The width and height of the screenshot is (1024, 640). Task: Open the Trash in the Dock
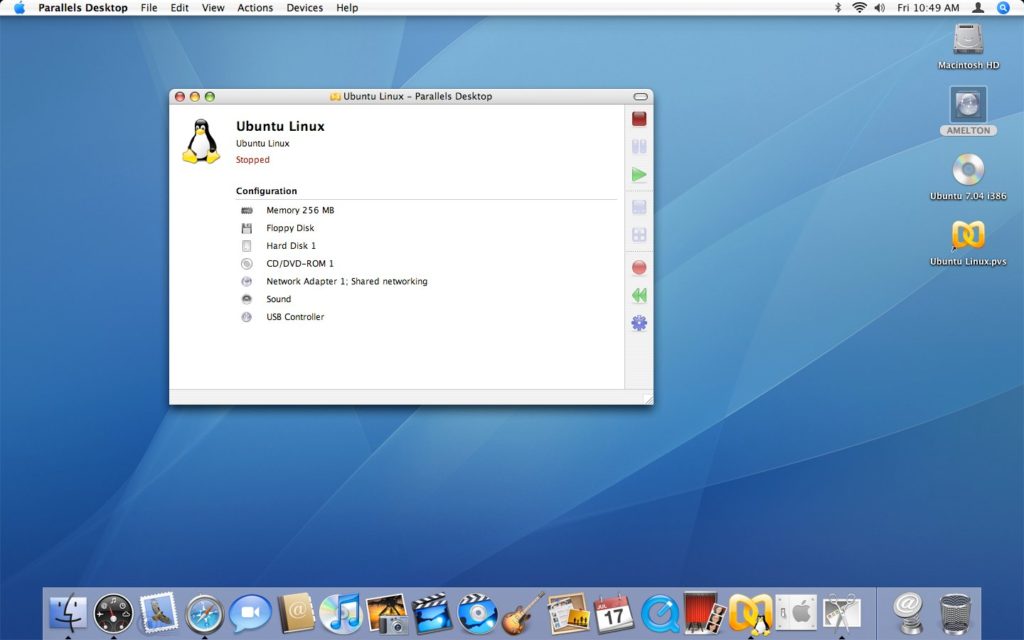point(955,613)
